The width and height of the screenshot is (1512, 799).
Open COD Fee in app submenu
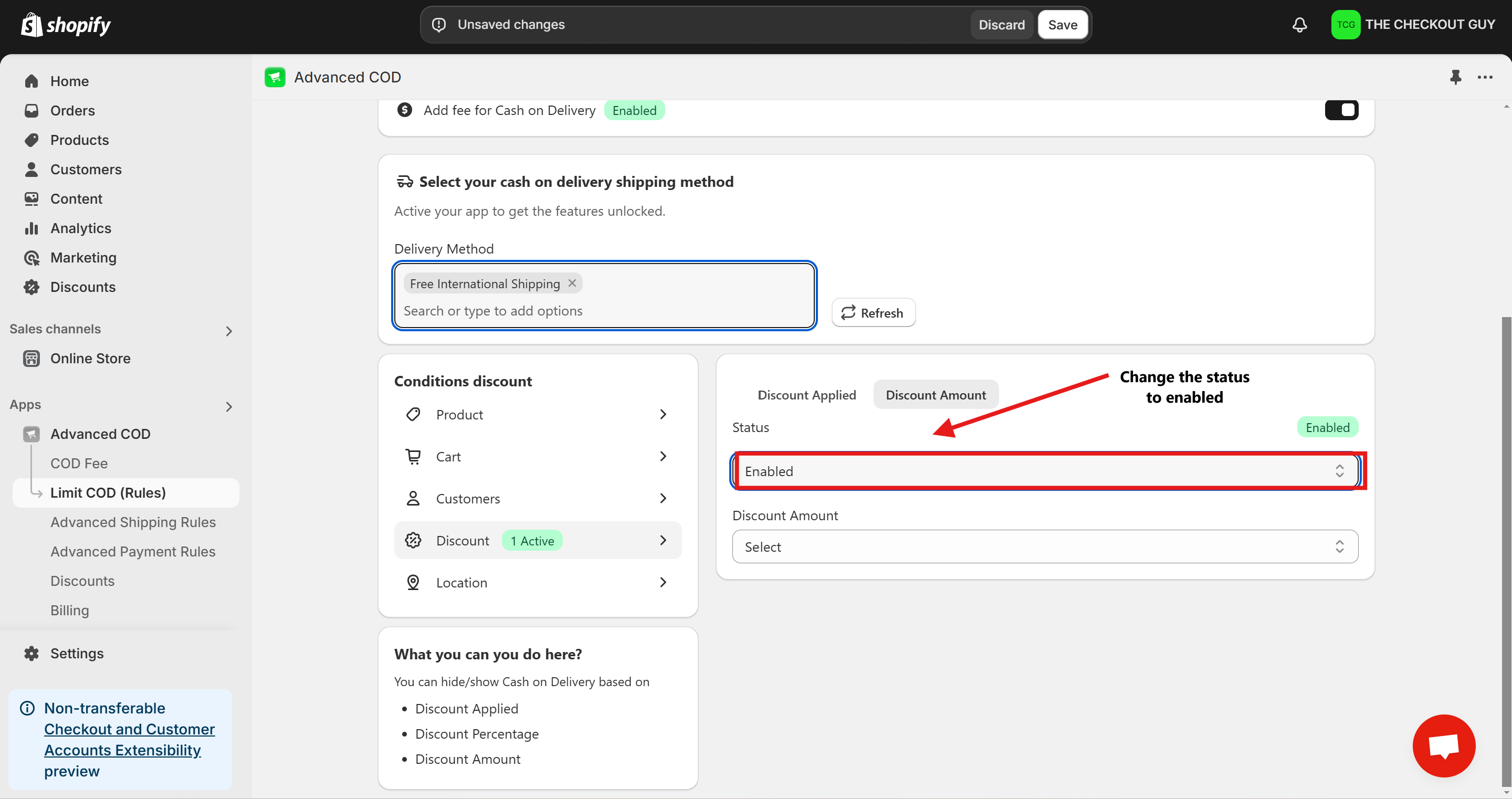79,463
